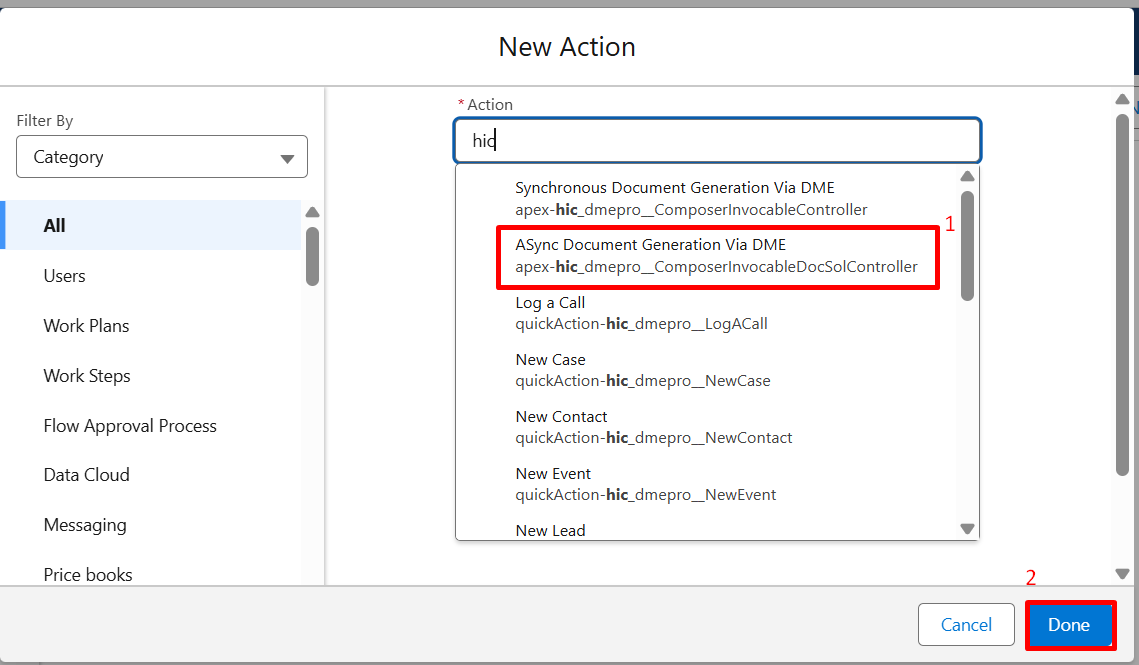Choose the New Event action

point(706,484)
